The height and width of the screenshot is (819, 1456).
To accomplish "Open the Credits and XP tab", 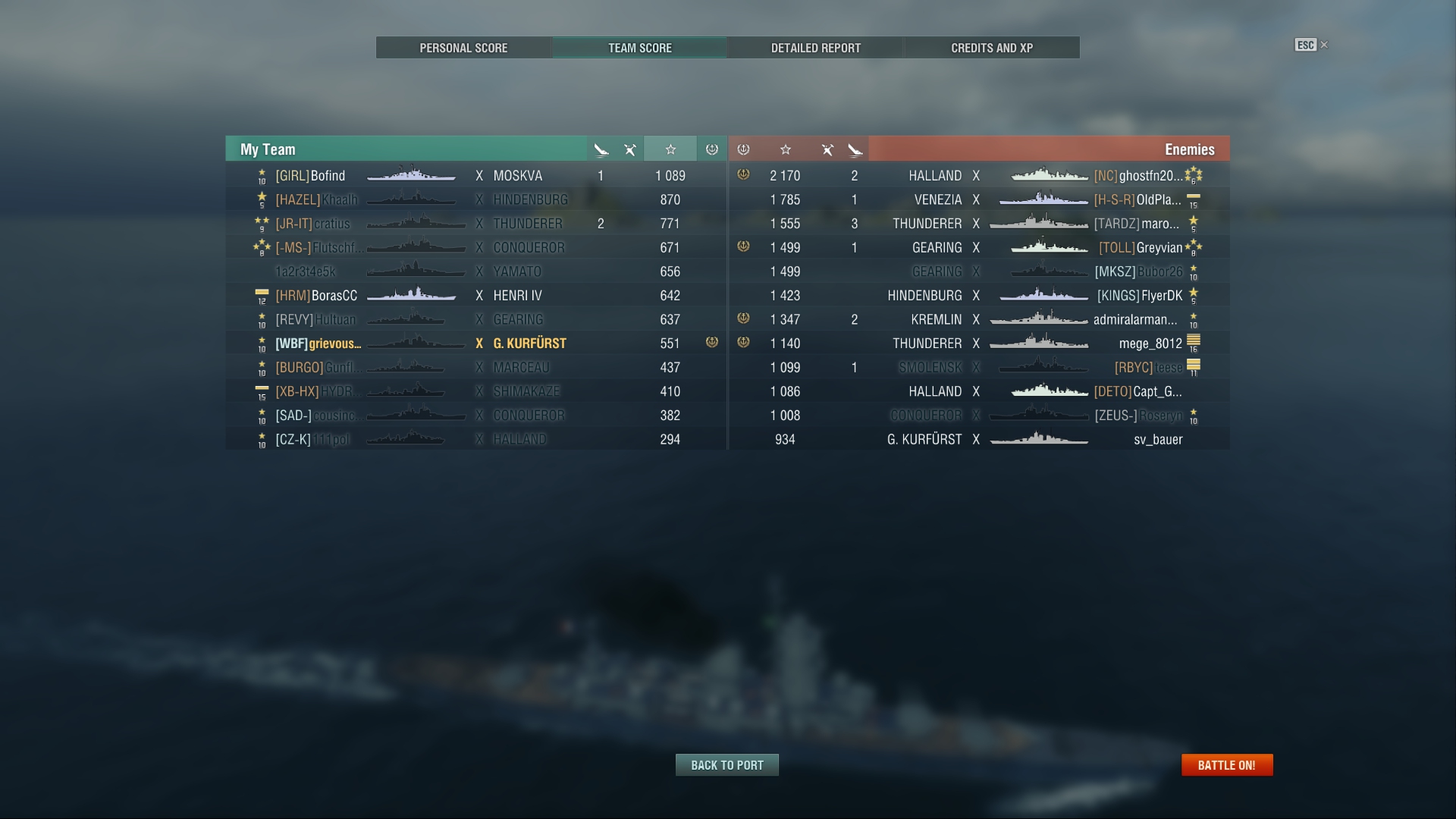I will [x=992, y=48].
